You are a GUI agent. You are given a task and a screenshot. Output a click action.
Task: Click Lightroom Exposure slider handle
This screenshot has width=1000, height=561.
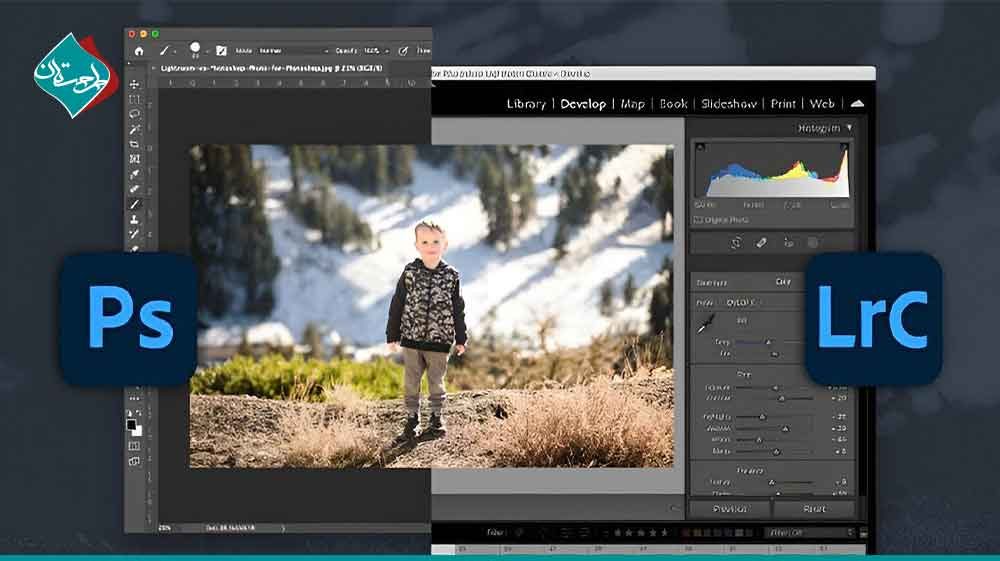coord(776,388)
